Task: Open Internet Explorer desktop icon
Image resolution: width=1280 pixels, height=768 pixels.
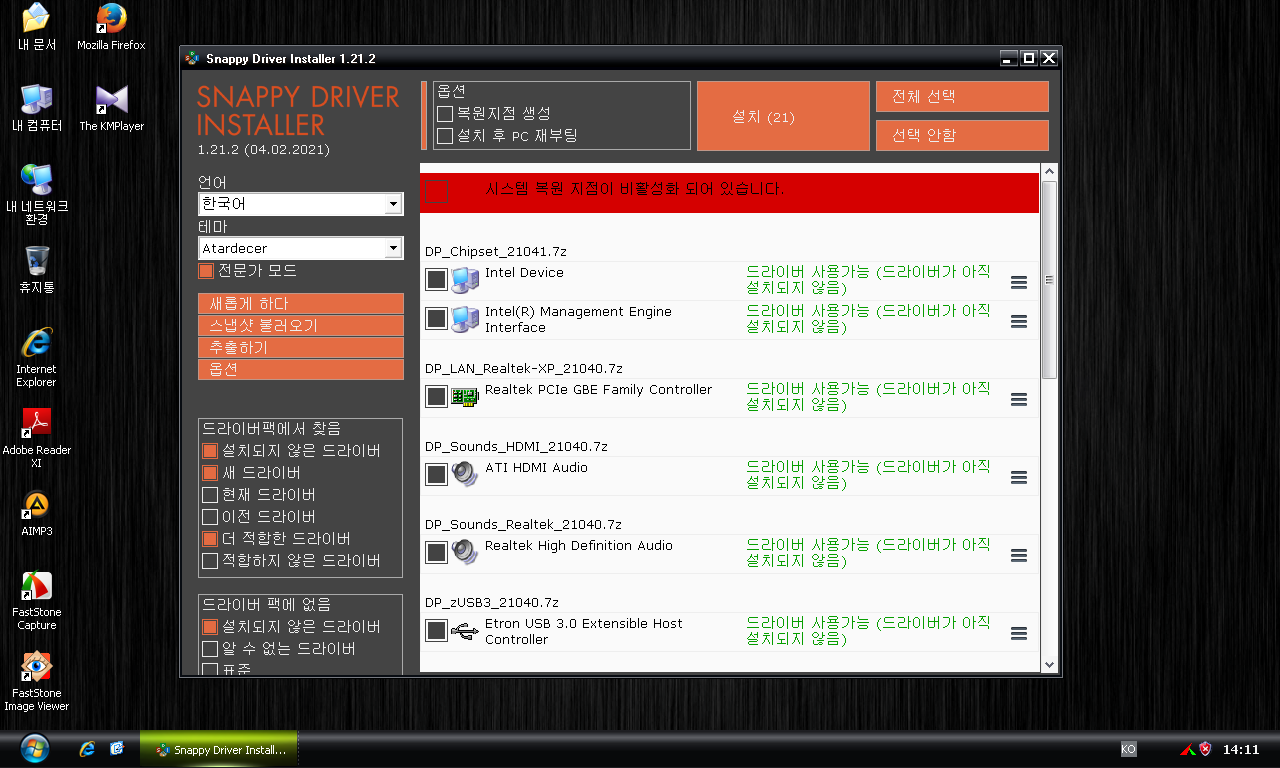Action: [x=37, y=356]
